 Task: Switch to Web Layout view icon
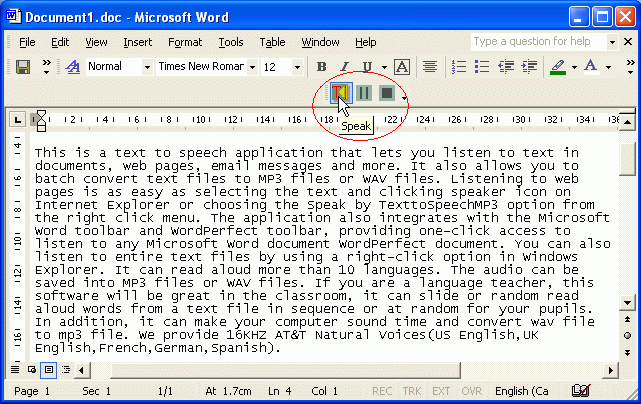32,370
